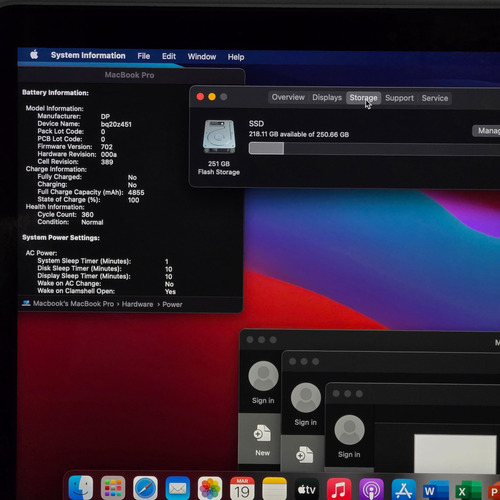Open Finder from the Dock
Screen dimensions: 500x500
(81, 488)
